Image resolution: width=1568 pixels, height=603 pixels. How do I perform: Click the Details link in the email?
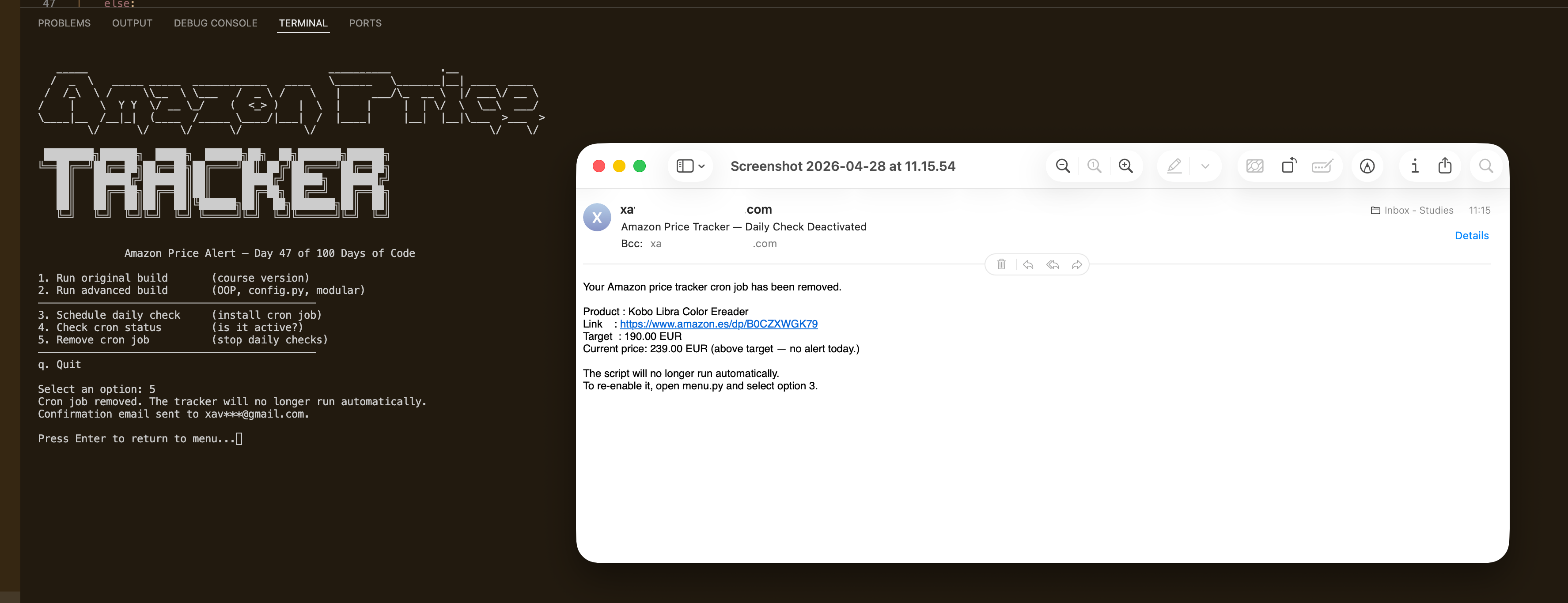pyautogui.click(x=1471, y=235)
